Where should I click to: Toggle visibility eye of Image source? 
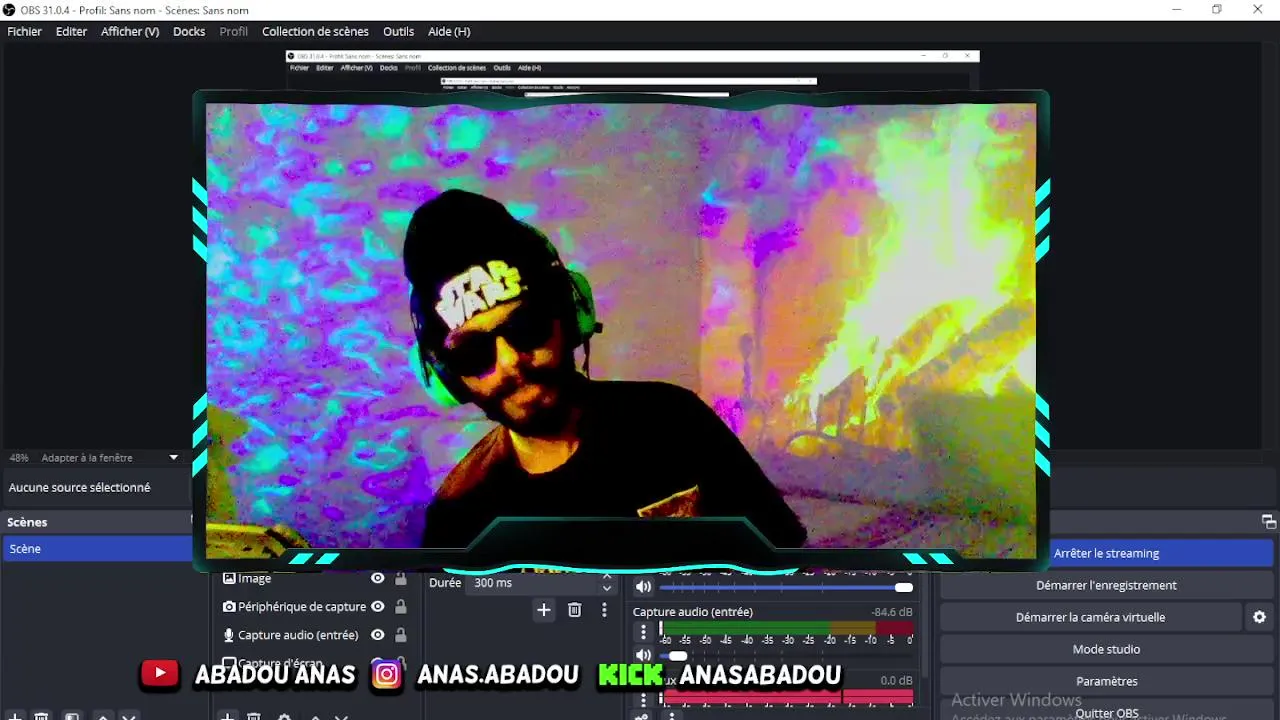click(377, 578)
